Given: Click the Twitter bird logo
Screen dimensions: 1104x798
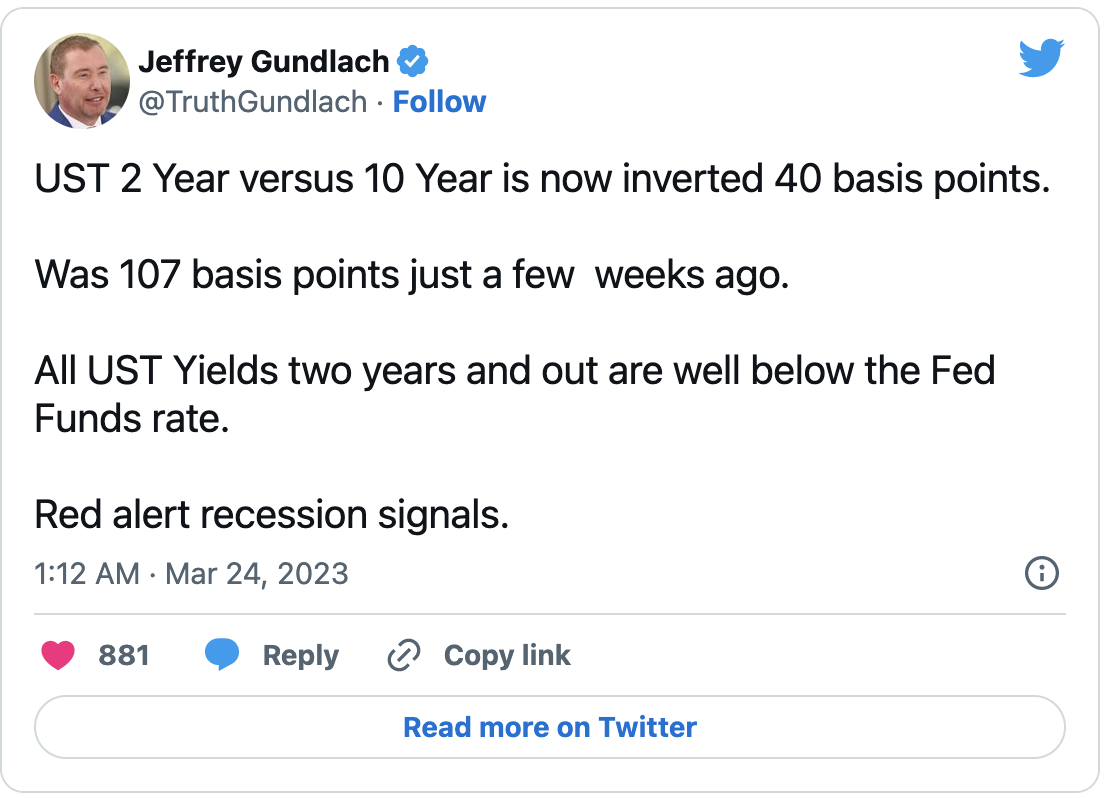Looking at the screenshot, I should [1043, 59].
